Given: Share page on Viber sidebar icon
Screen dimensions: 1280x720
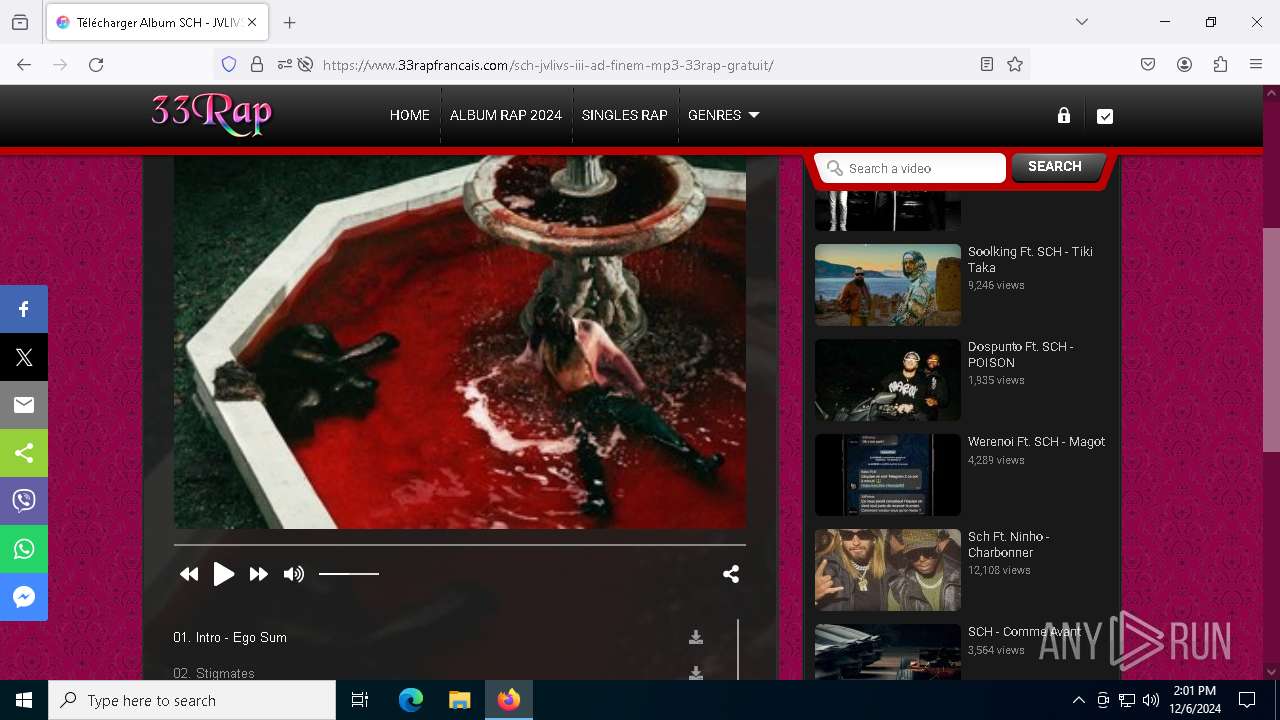Looking at the screenshot, I should tap(24, 501).
